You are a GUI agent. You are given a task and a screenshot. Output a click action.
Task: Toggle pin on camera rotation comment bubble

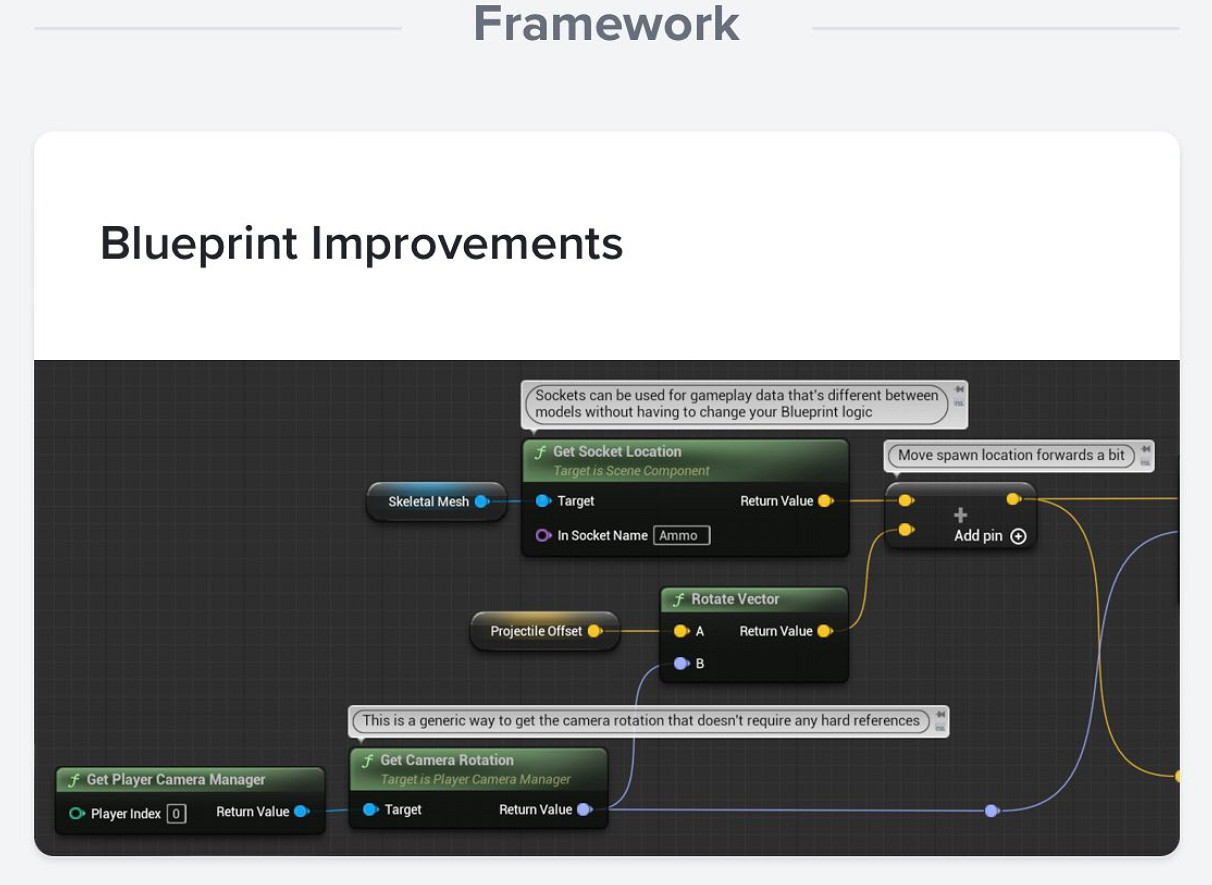[x=940, y=715]
